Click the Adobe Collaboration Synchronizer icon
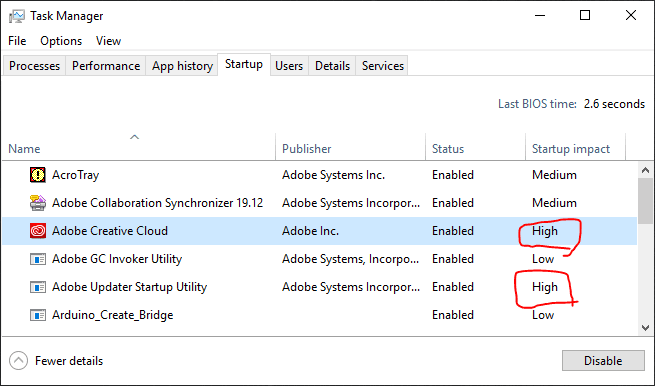655x386 pixels. [38, 203]
